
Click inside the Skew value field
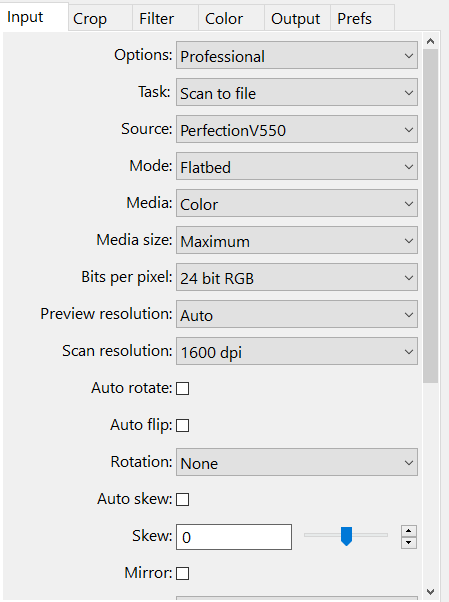[234, 537]
